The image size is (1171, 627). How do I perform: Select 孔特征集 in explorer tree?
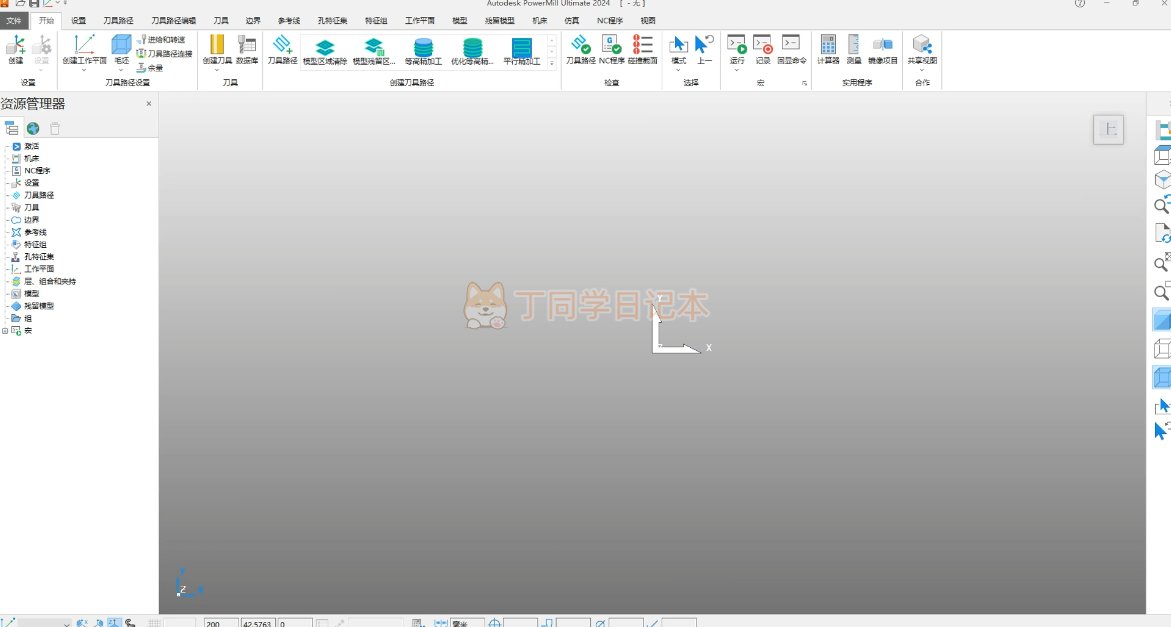(x=38, y=256)
